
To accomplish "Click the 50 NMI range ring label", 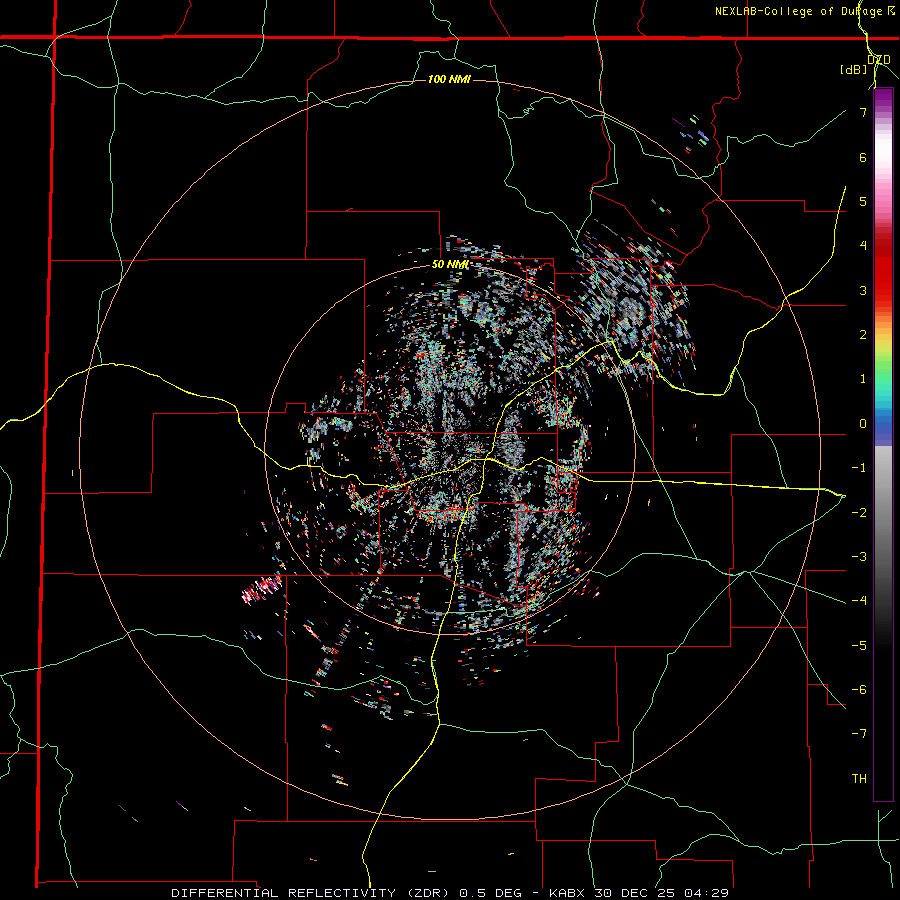I will 450,265.
